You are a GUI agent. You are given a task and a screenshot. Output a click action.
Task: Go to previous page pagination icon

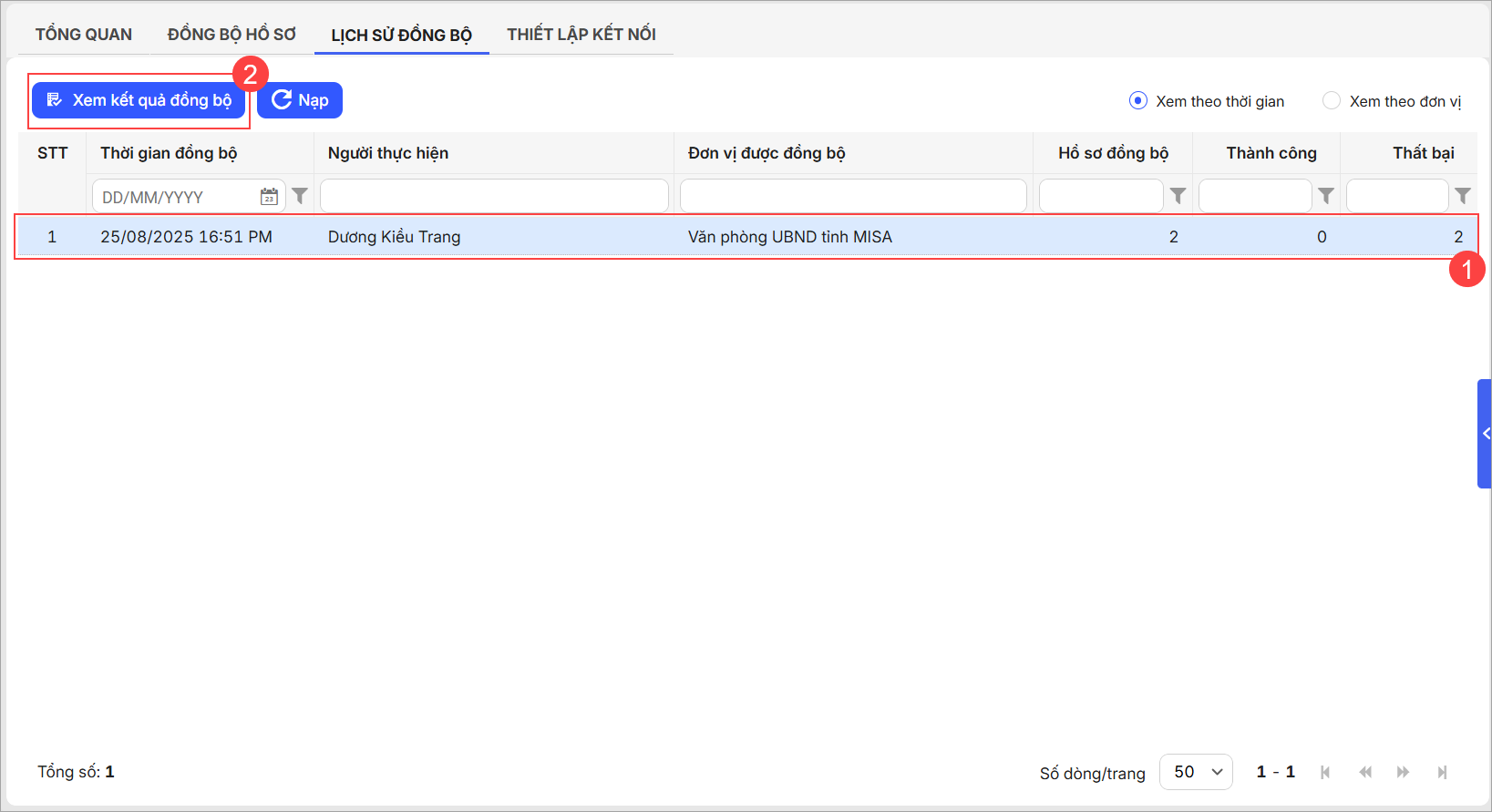point(1364,772)
